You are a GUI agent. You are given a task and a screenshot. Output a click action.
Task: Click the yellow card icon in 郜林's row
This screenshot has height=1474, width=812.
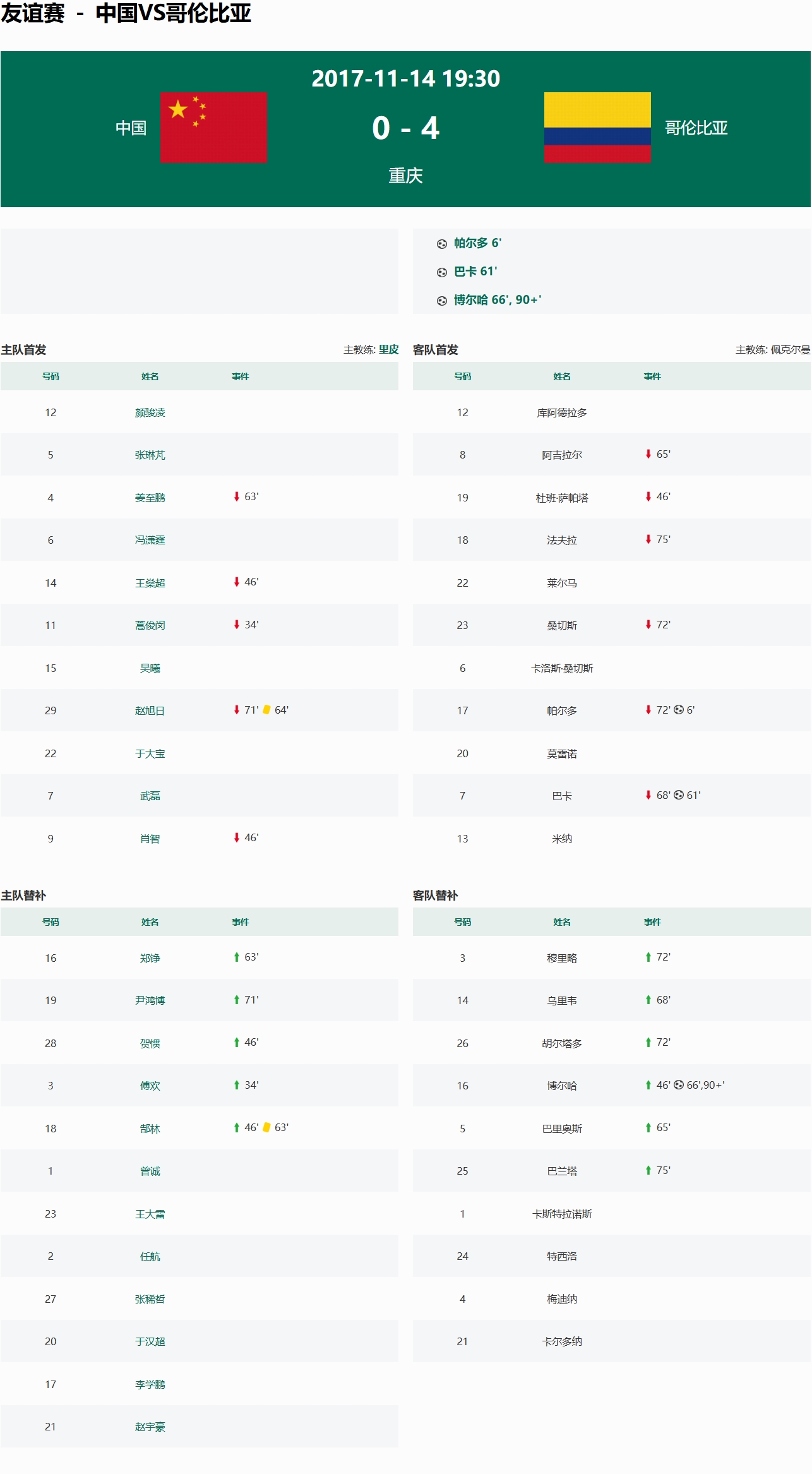[x=266, y=1127]
